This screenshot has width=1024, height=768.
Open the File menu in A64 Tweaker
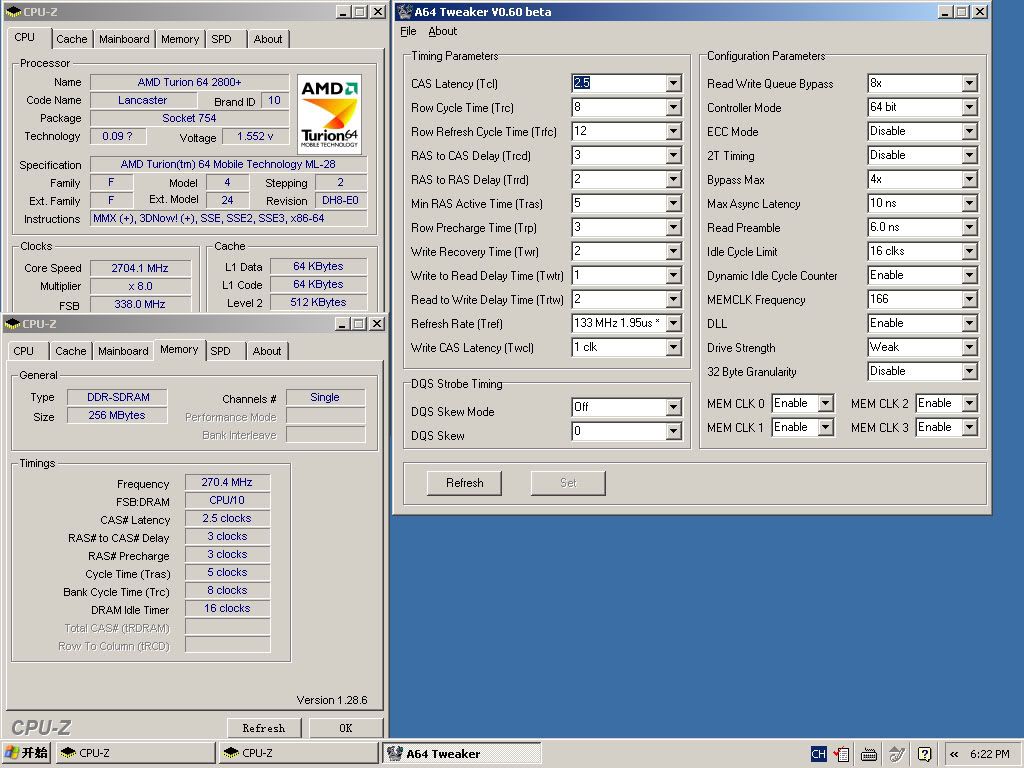click(408, 31)
